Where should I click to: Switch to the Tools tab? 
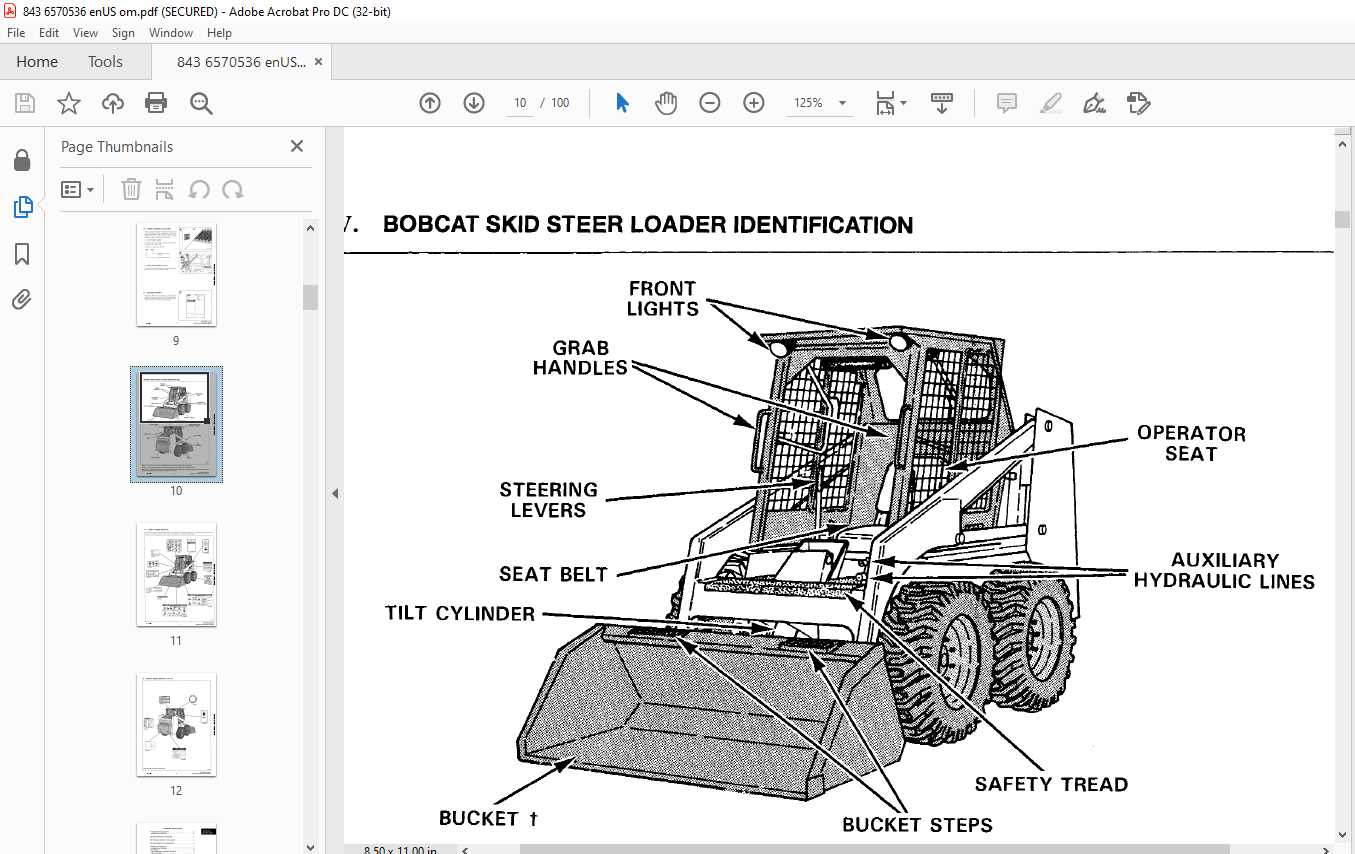[105, 62]
